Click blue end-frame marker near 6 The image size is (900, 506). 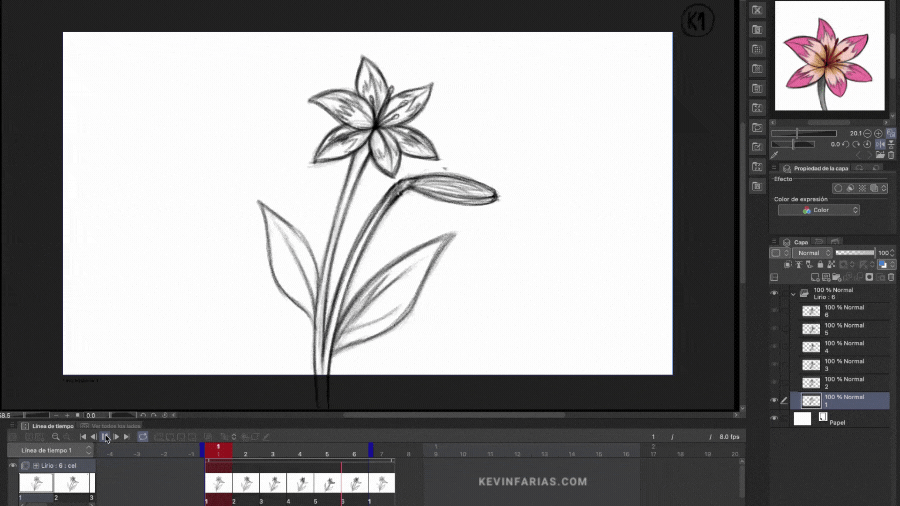371,450
